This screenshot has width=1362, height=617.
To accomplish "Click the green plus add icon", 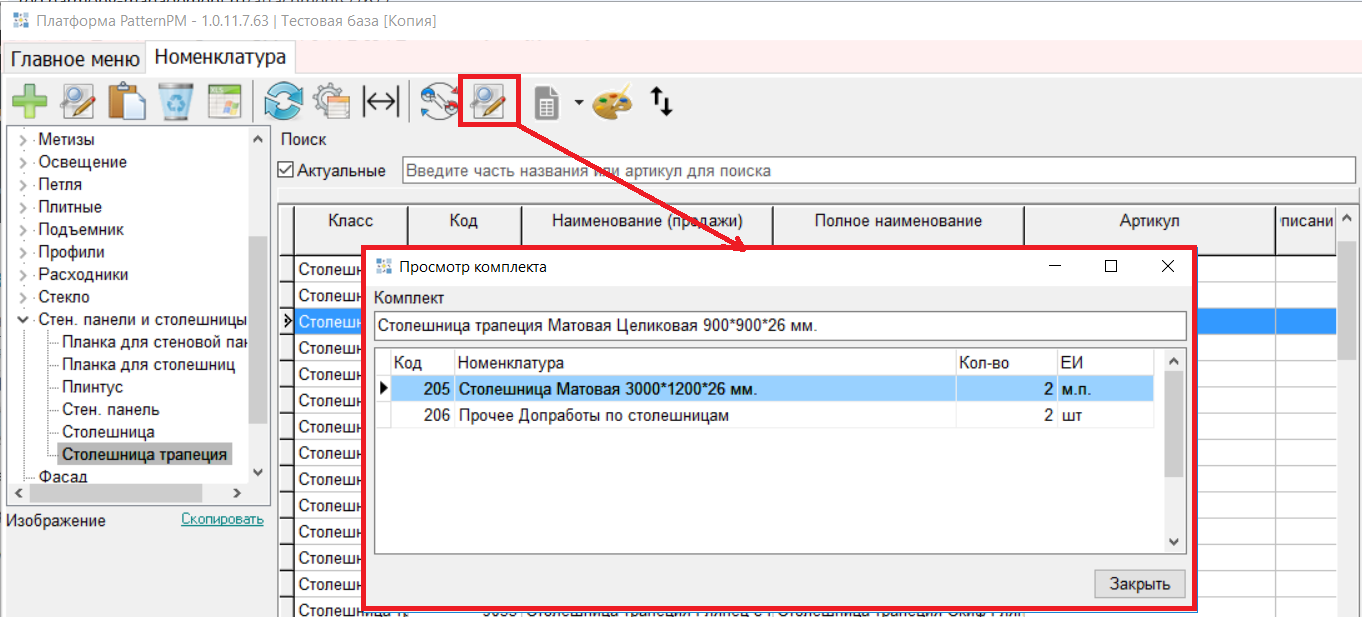I will [x=30, y=101].
